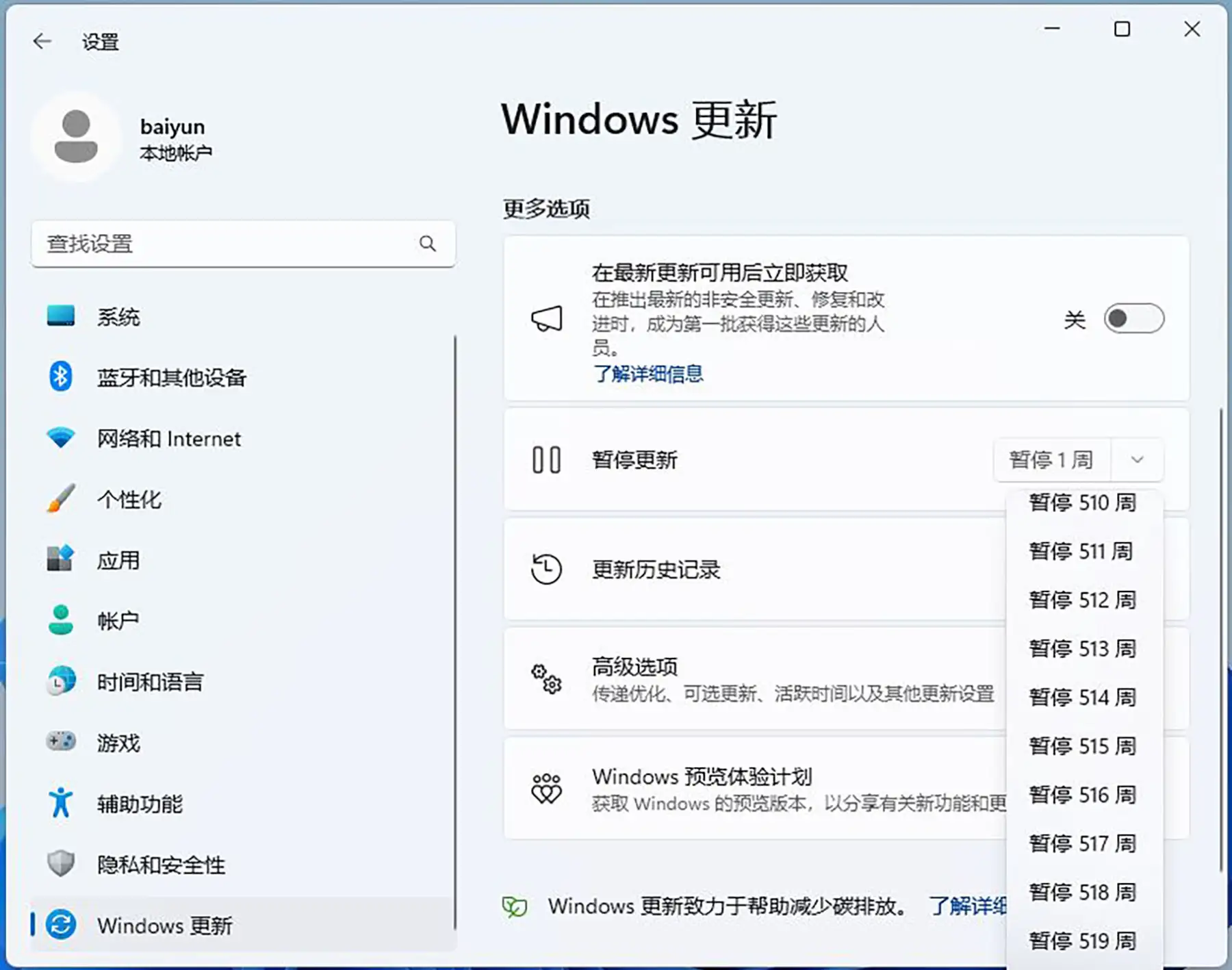Open 系统 in the sidebar

pyautogui.click(x=118, y=317)
